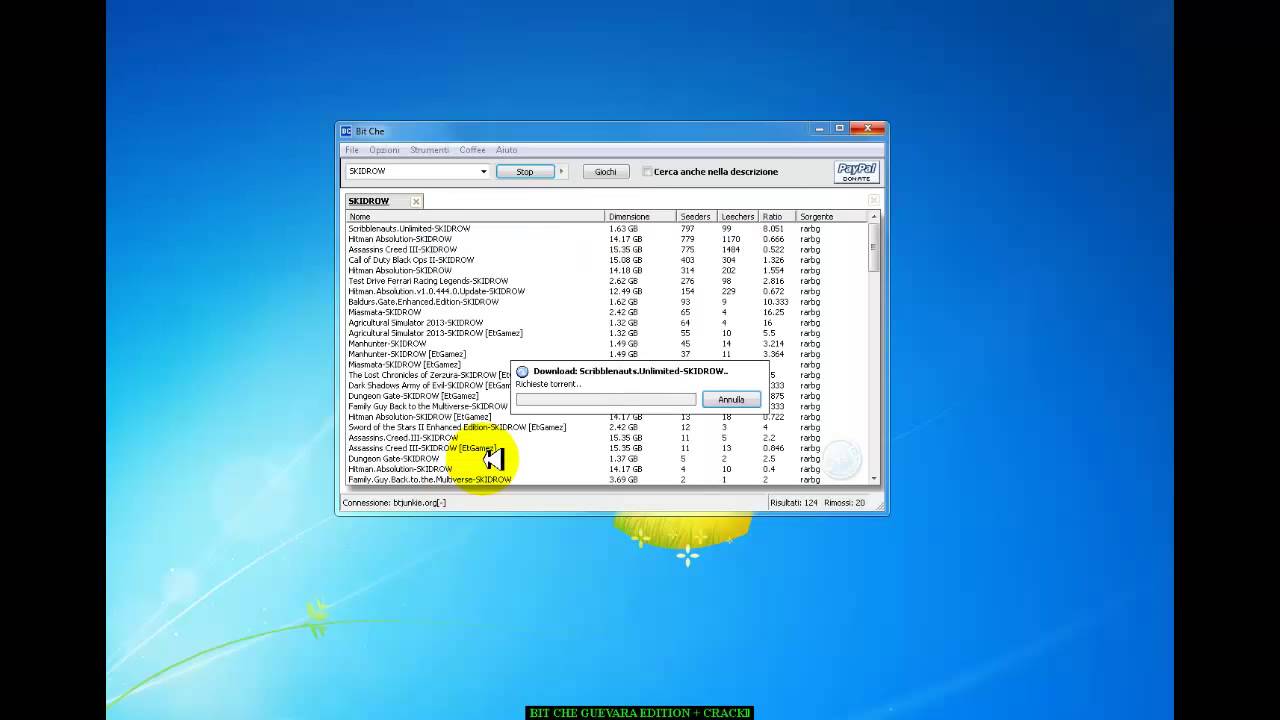Select The Lost Chronicles of Zerzura-SKIDROW row
The width and height of the screenshot is (1280, 720).
pyautogui.click(x=428, y=375)
